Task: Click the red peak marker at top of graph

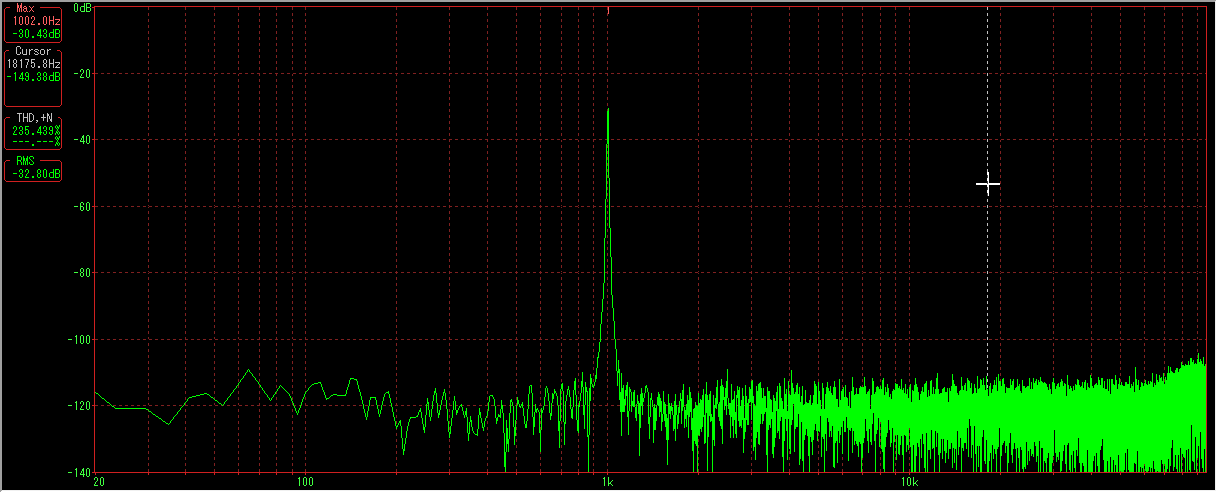Action: pos(608,10)
